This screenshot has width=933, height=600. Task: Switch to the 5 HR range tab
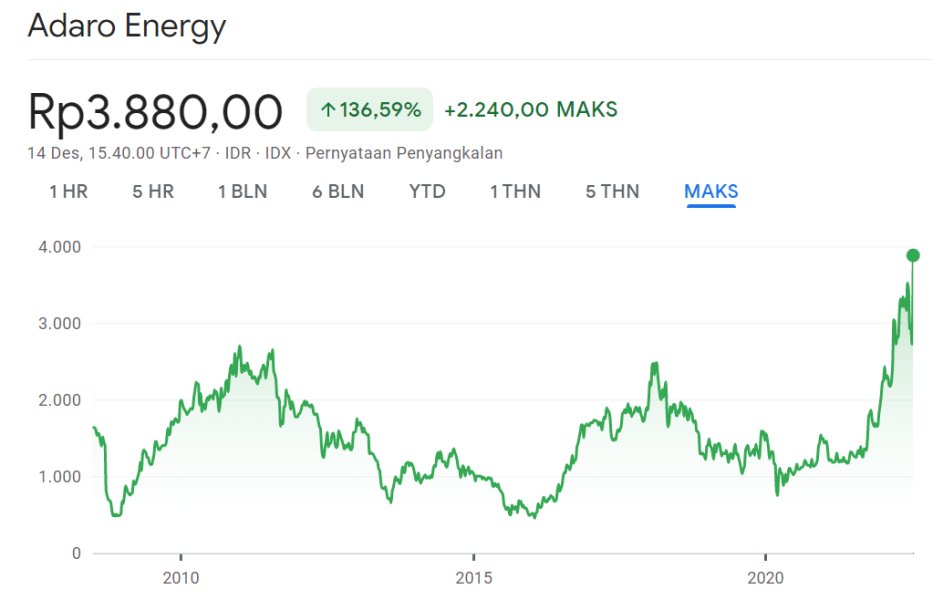(x=152, y=191)
